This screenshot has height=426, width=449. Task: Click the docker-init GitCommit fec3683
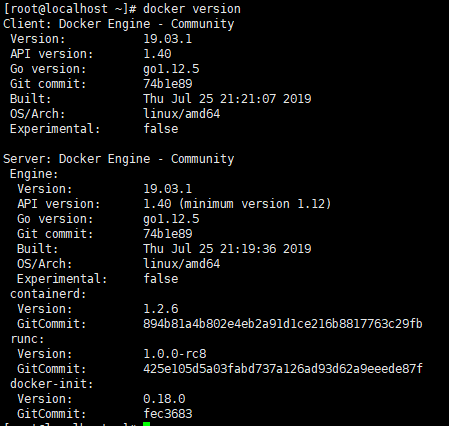click(x=168, y=414)
